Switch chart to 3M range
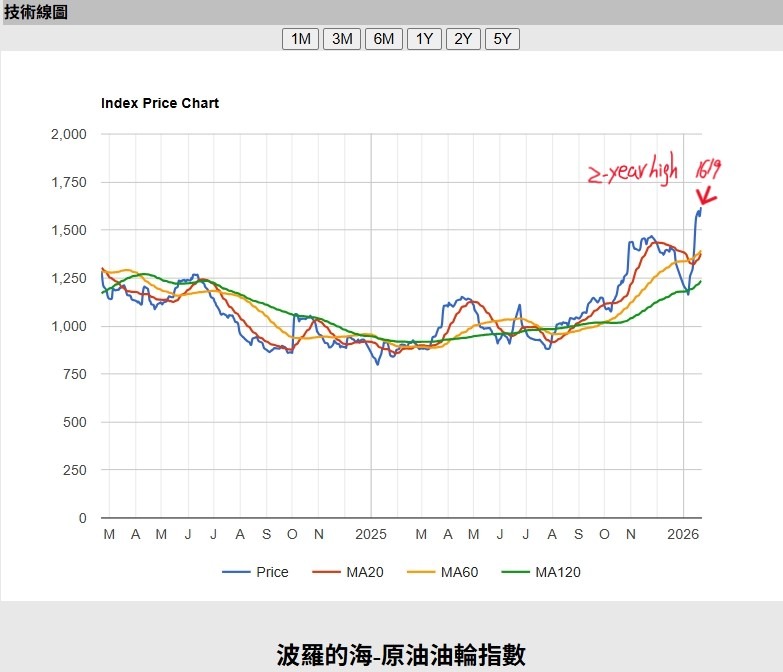The image size is (783, 672). click(x=342, y=39)
